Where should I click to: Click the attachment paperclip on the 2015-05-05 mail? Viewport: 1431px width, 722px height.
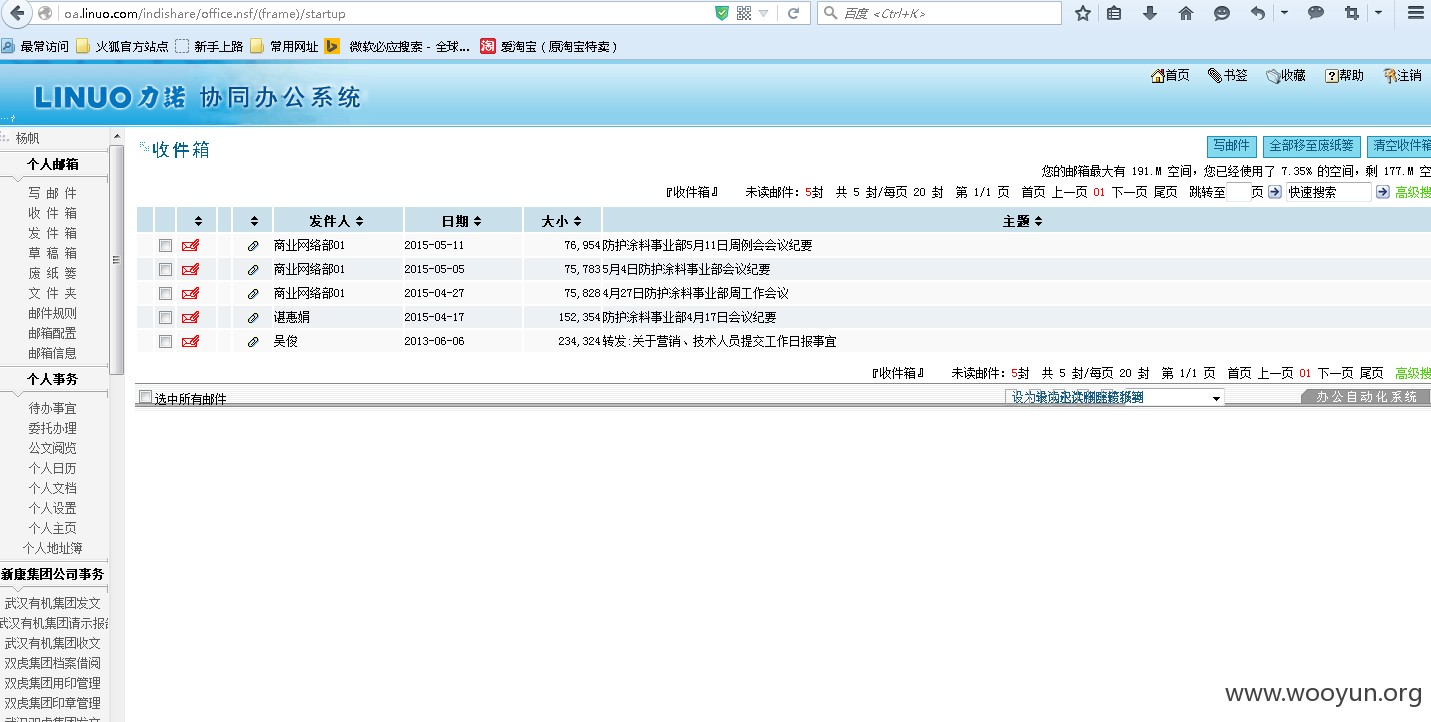[x=253, y=269]
